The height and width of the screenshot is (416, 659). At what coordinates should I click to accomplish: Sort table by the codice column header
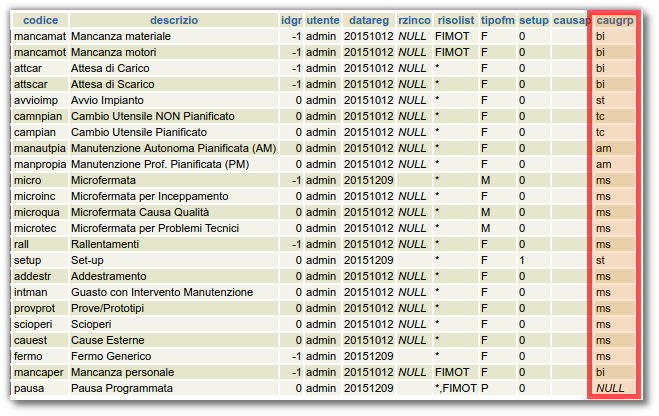coord(40,20)
